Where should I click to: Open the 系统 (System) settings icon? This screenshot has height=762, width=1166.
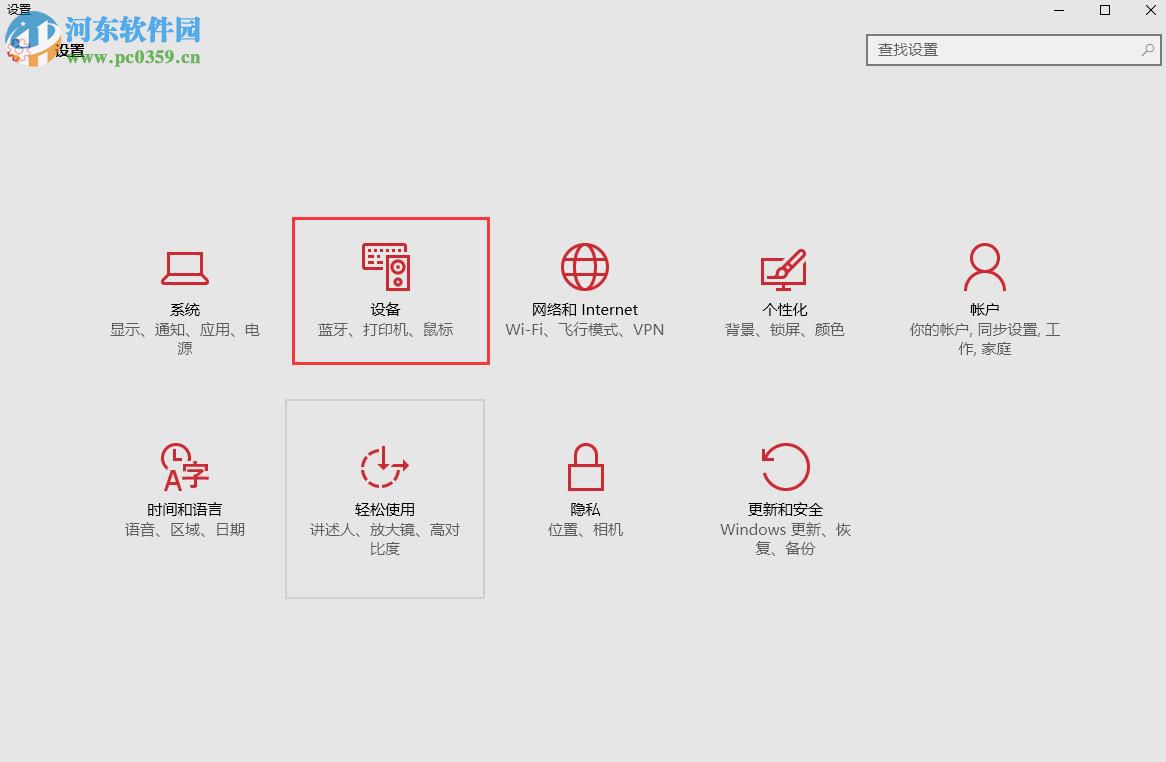(x=184, y=267)
